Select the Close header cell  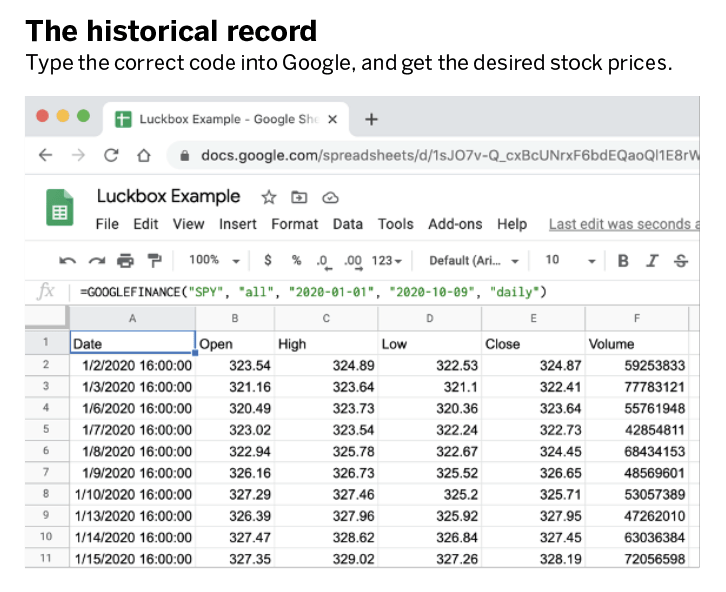pyautogui.click(x=533, y=343)
